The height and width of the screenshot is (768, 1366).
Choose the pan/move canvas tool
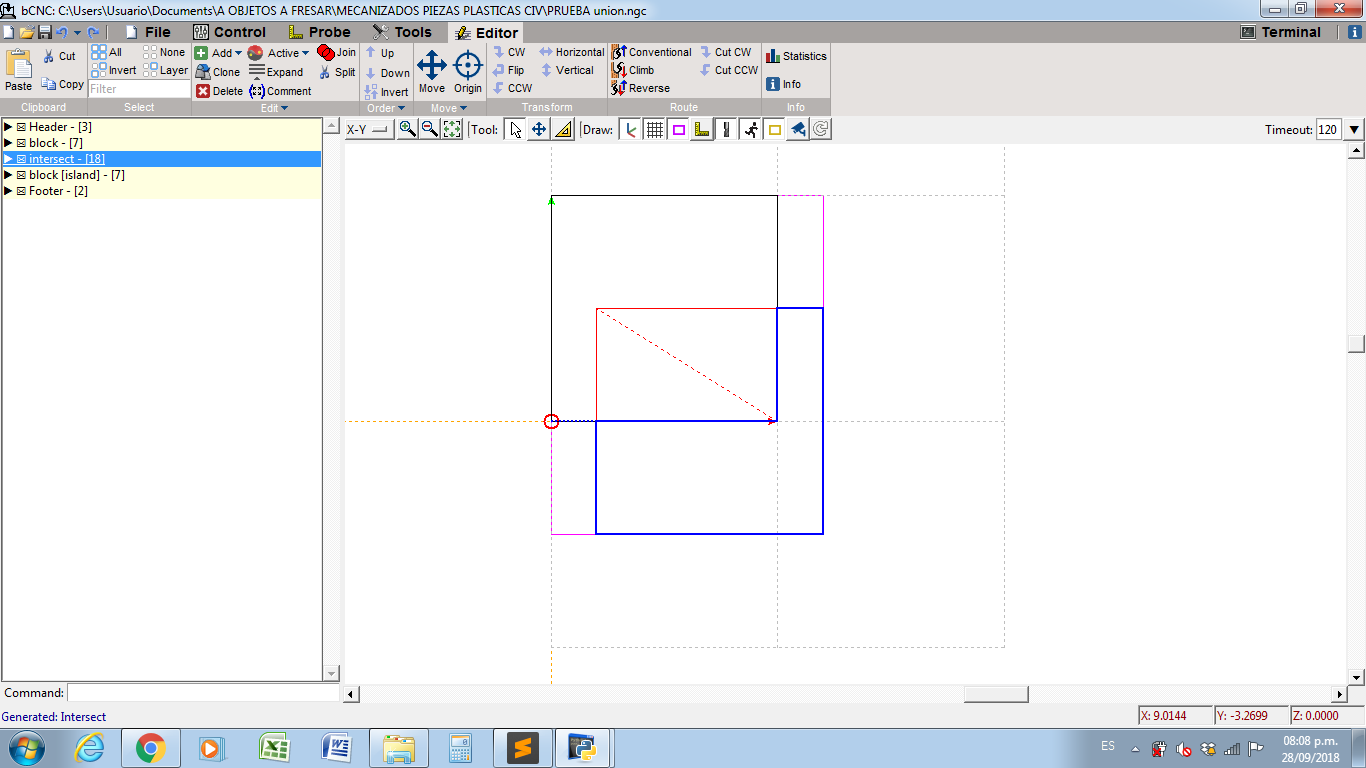pos(539,129)
